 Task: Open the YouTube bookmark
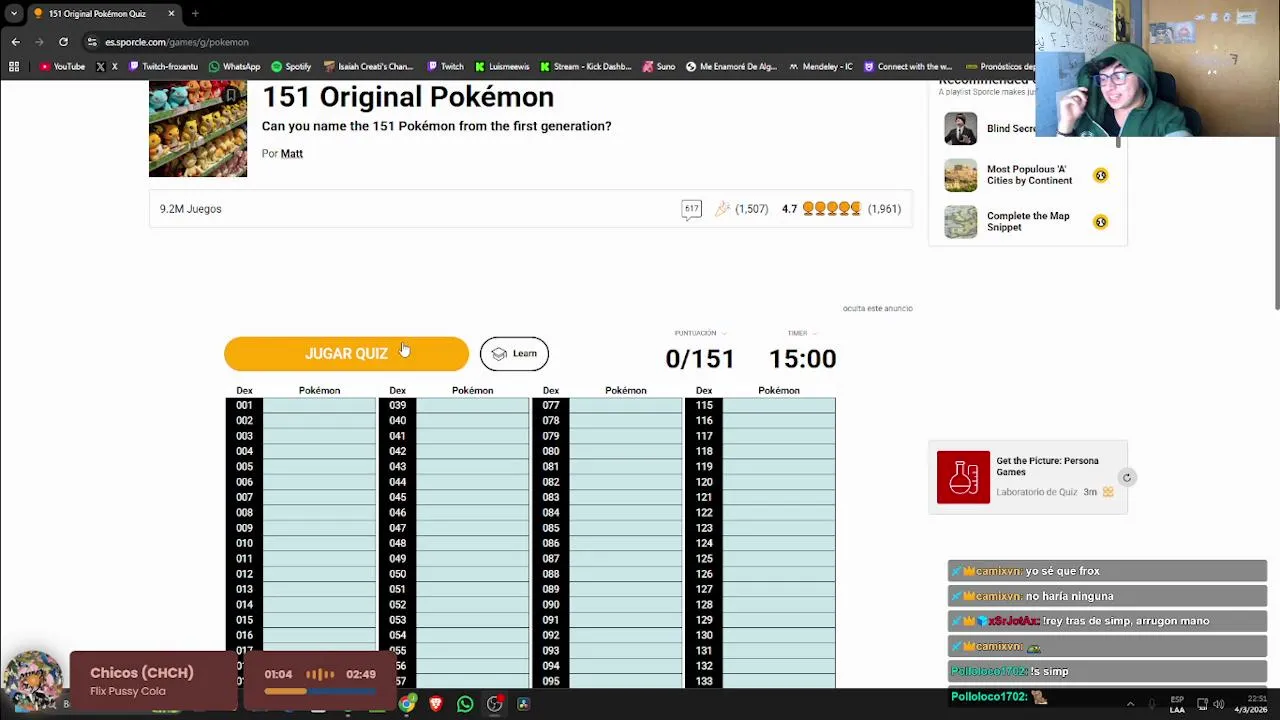(62, 67)
